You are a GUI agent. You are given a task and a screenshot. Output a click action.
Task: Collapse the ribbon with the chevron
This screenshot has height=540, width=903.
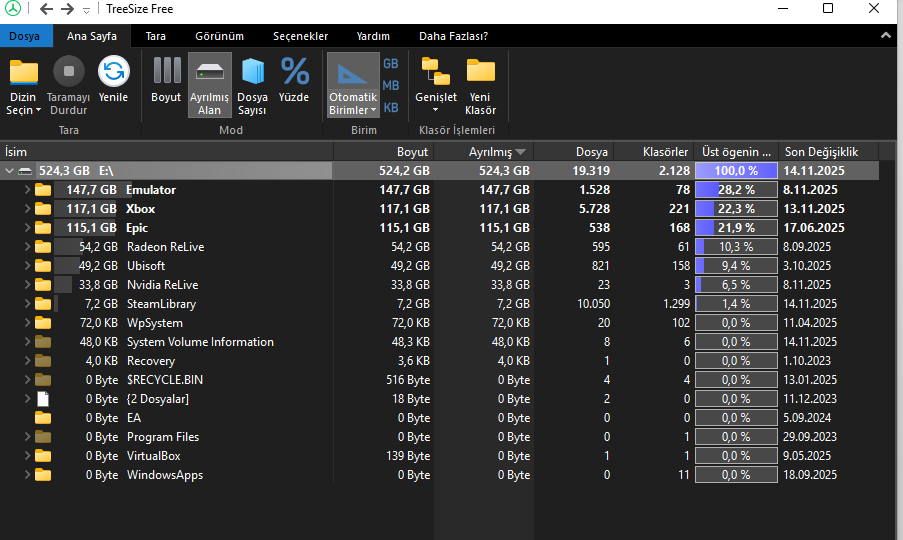886,36
